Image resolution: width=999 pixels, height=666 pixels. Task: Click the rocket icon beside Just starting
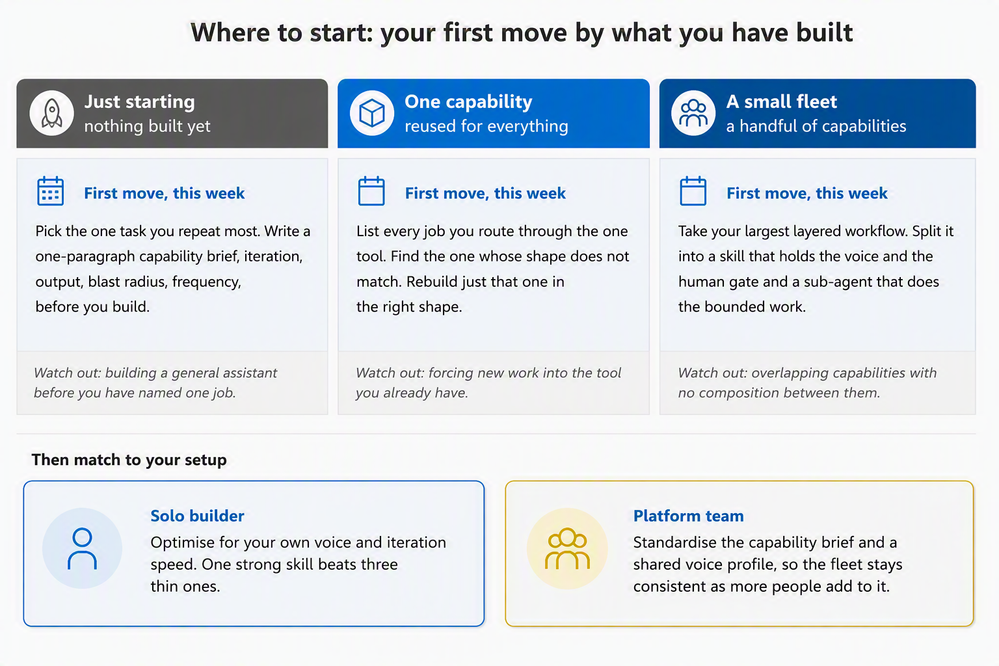(52, 113)
